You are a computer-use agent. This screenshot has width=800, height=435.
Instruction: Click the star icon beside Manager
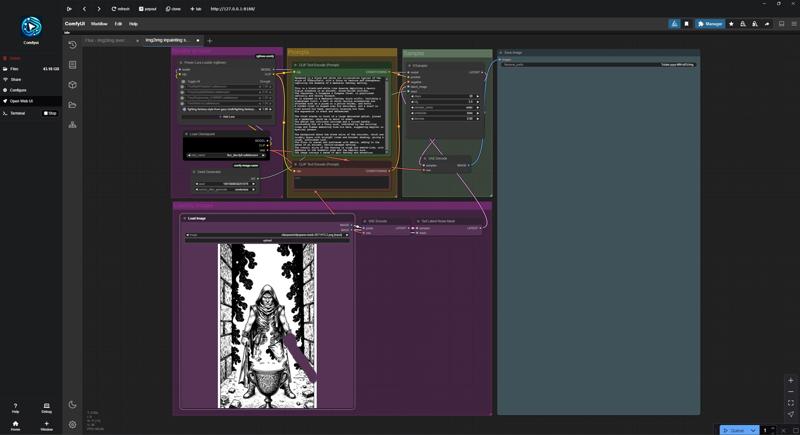tap(731, 24)
